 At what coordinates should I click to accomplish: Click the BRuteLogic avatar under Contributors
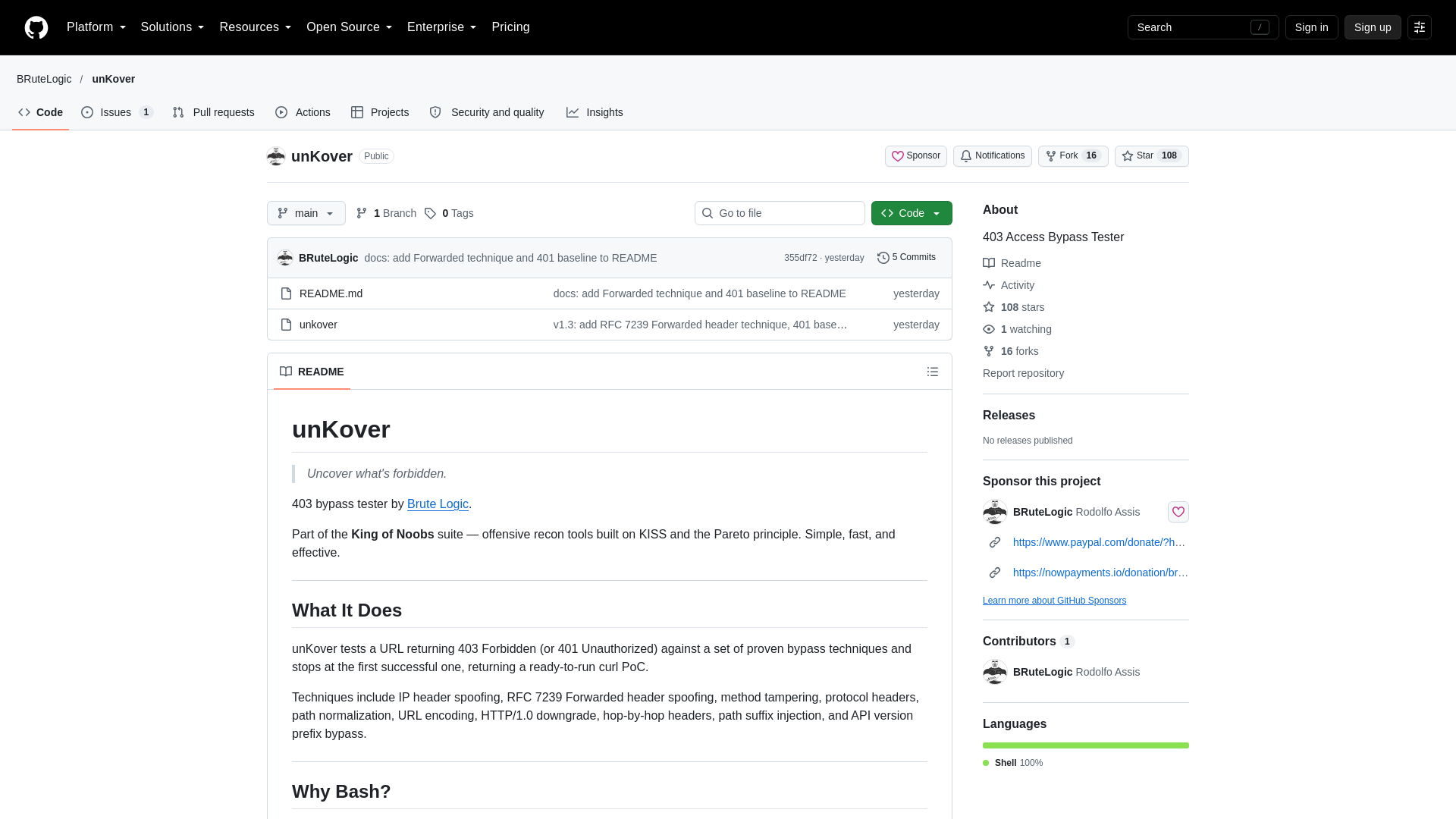[995, 672]
